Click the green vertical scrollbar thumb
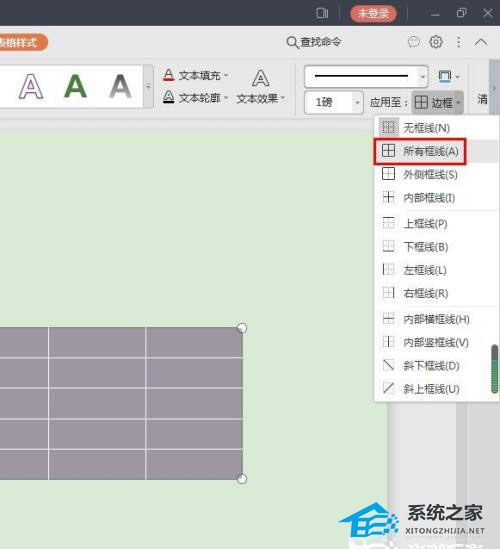The image size is (500, 549). coord(494,369)
